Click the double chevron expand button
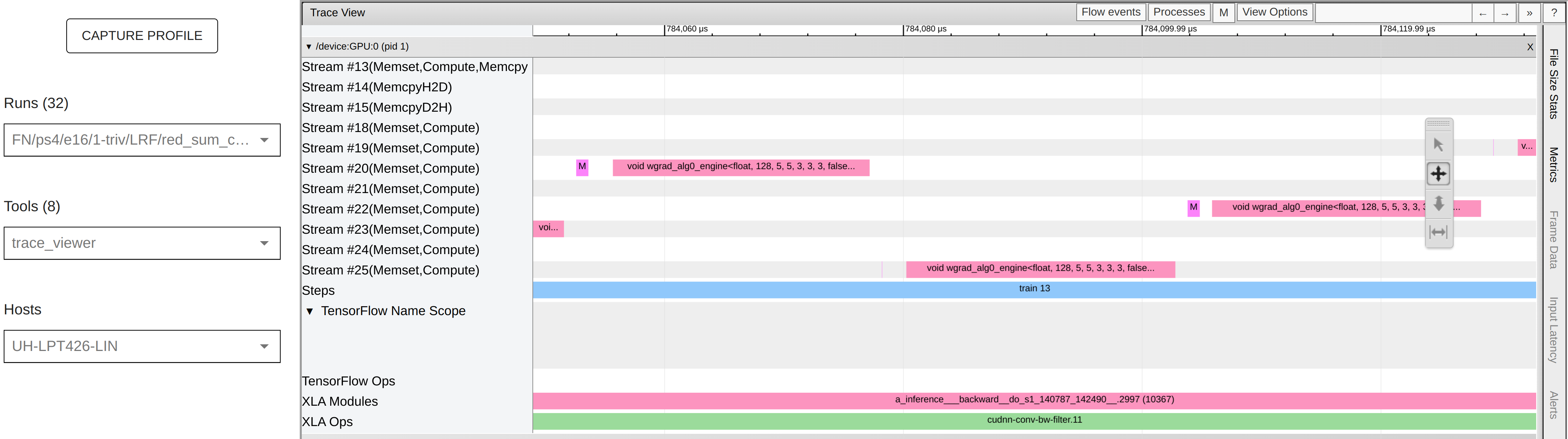Screen dimensions: 1568x439 1529,13
